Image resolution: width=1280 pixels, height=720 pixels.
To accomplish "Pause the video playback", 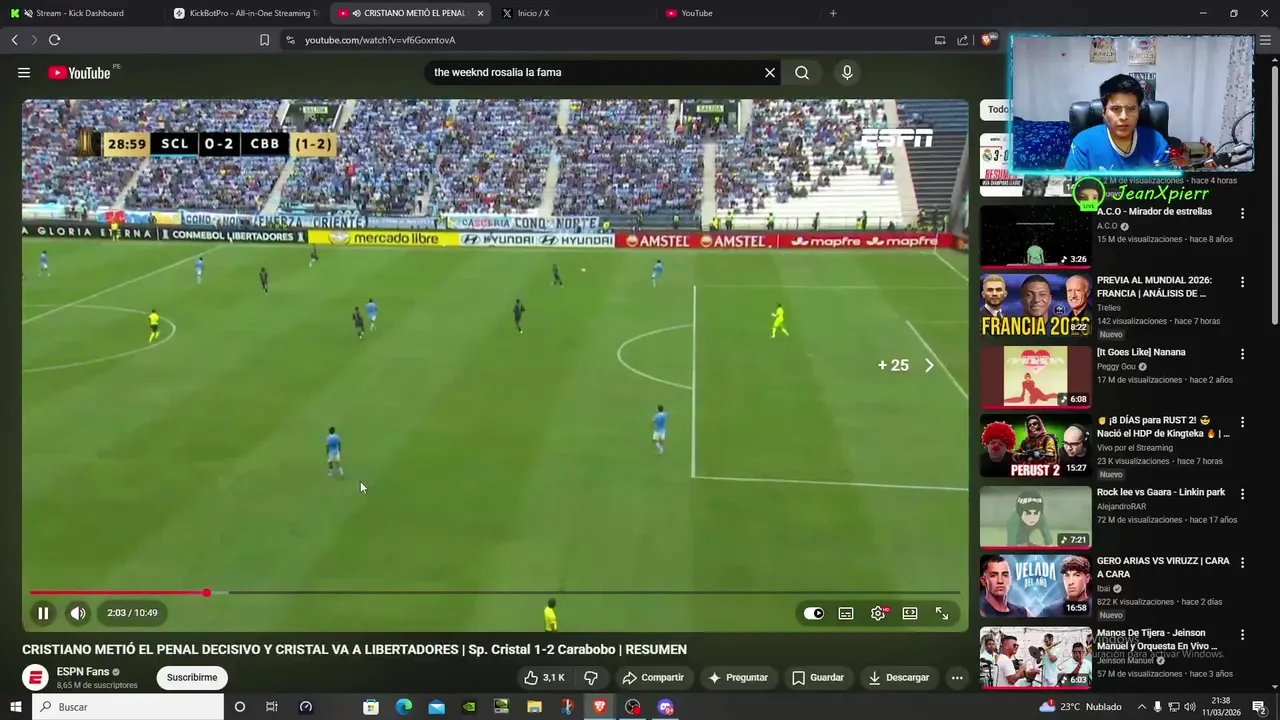I will coord(43,613).
